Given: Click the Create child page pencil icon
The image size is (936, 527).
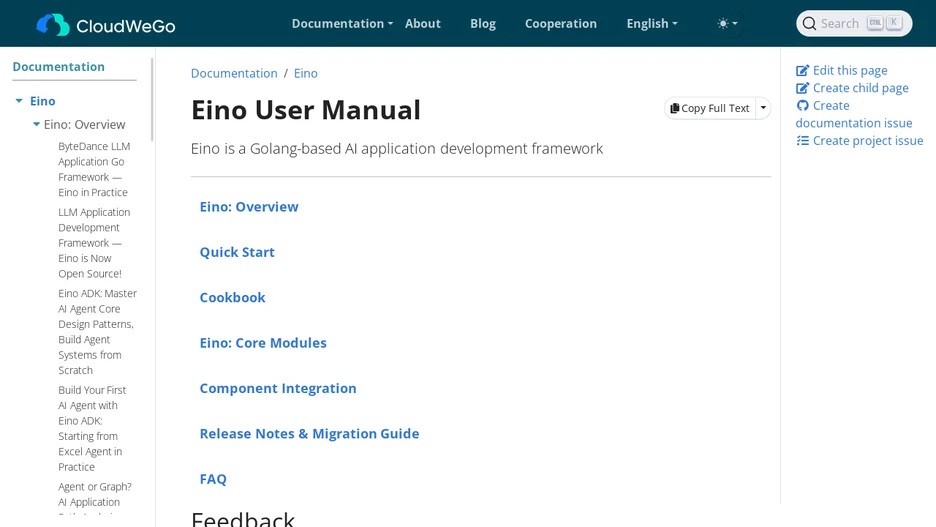Looking at the screenshot, I should click(802, 88).
